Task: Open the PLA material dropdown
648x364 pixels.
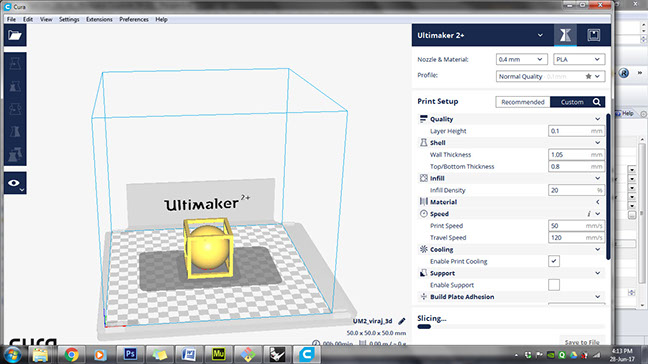Action: (x=579, y=59)
